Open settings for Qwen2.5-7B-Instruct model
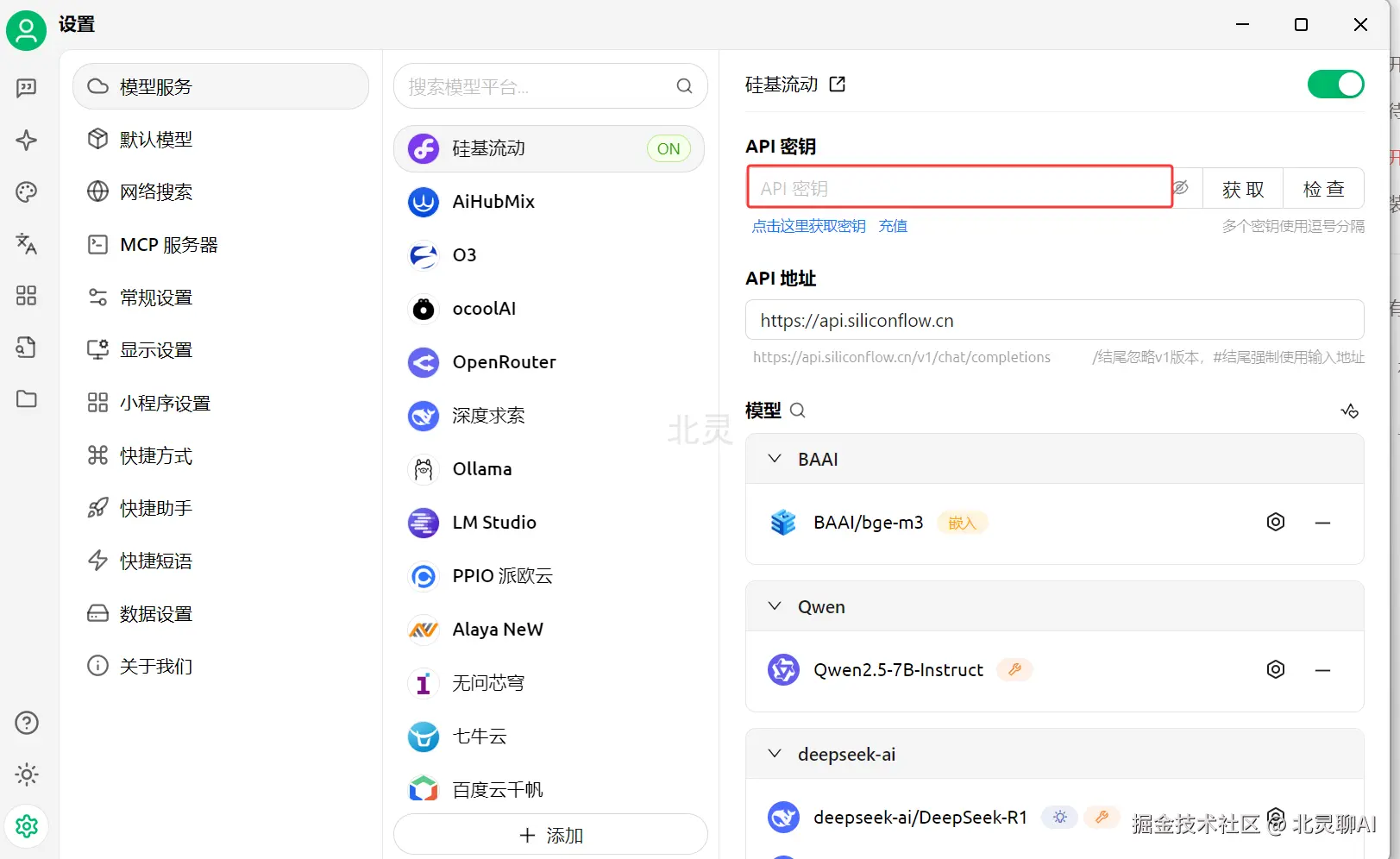This screenshot has height=859, width=1400. pyautogui.click(x=1276, y=669)
